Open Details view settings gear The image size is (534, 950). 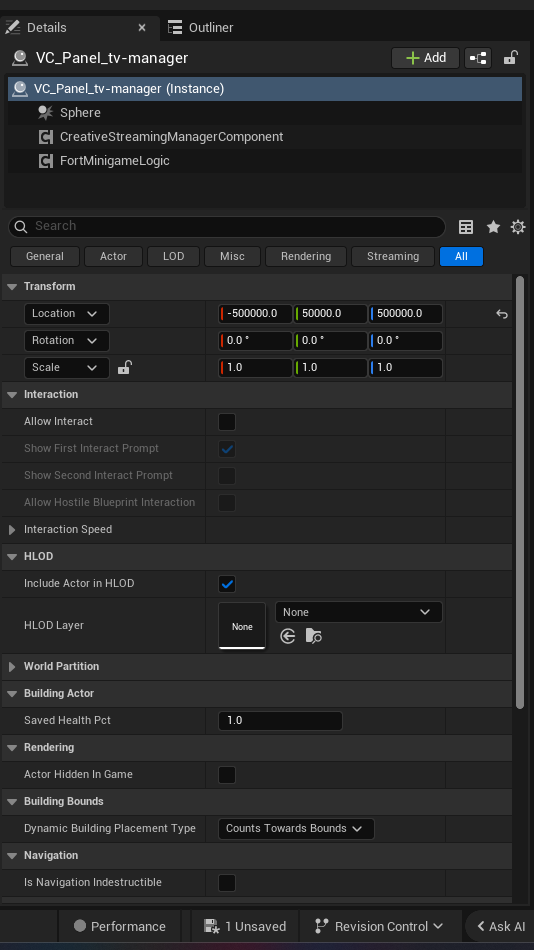click(518, 227)
